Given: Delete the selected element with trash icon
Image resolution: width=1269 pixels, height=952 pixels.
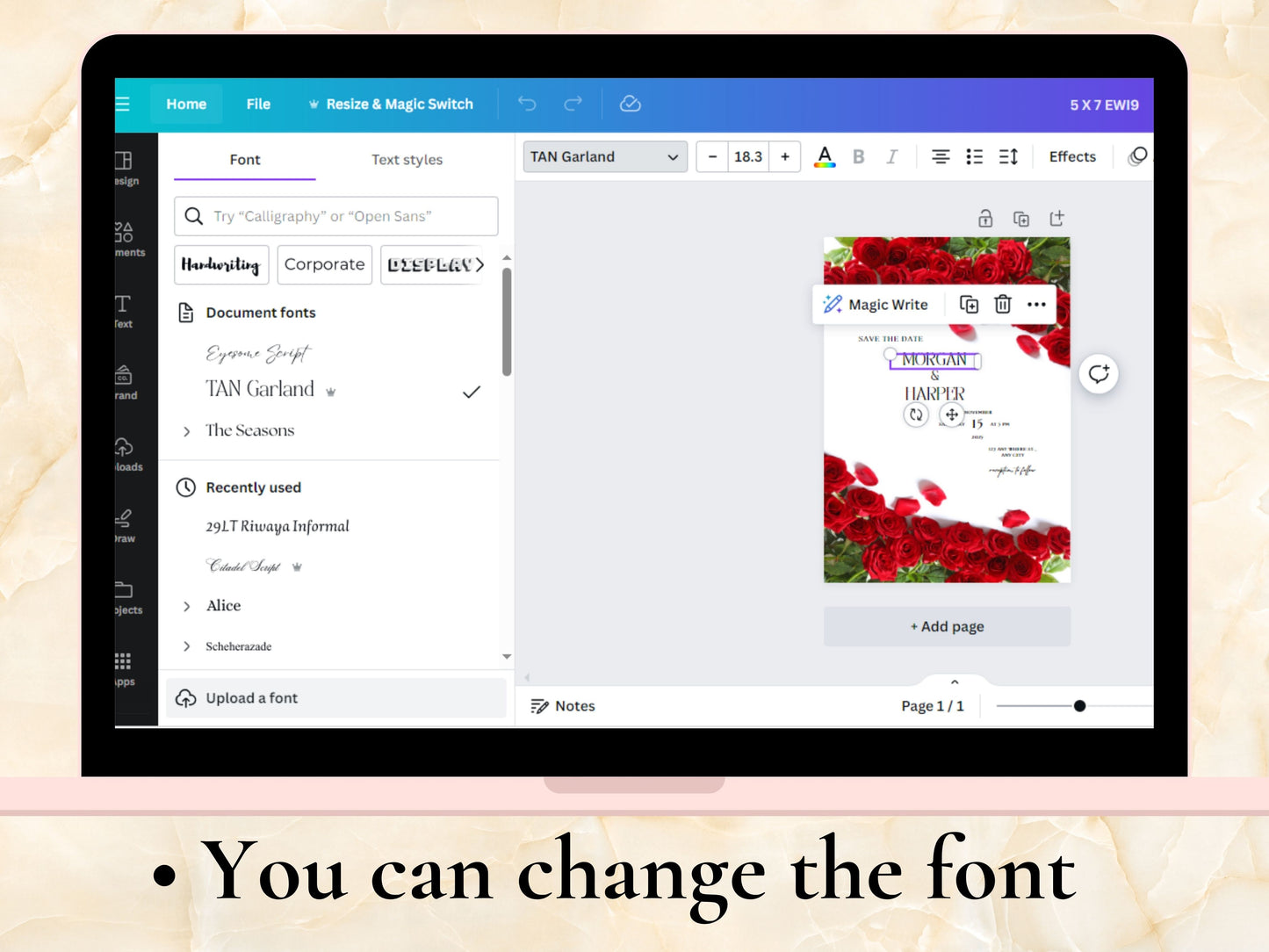Looking at the screenshot, I should (x=1003, y=305).
